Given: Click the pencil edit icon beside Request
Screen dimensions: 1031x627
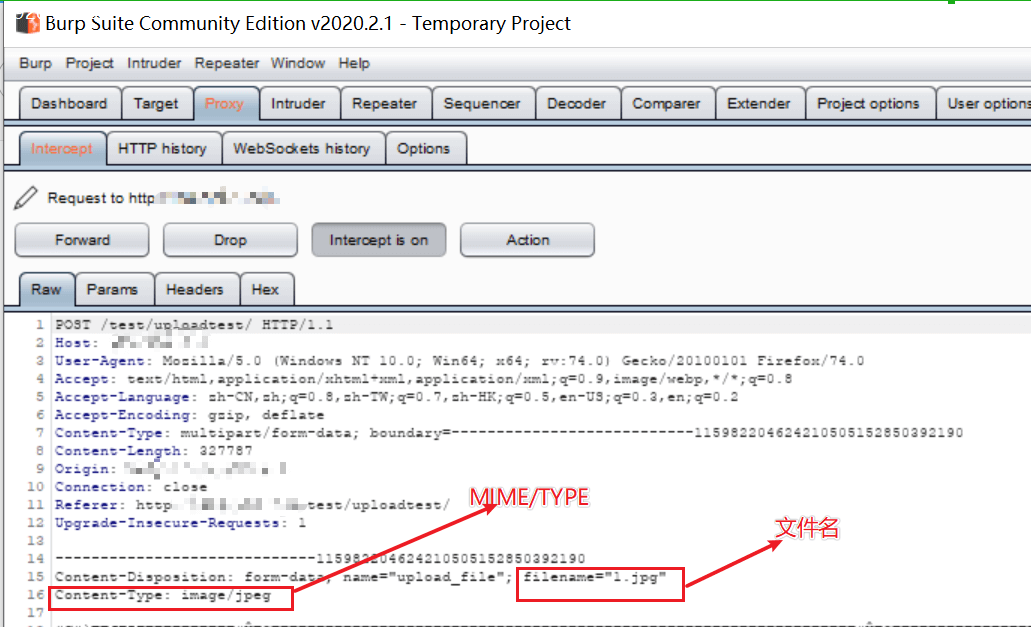Looking at the screenshot, I should (26, 198).
